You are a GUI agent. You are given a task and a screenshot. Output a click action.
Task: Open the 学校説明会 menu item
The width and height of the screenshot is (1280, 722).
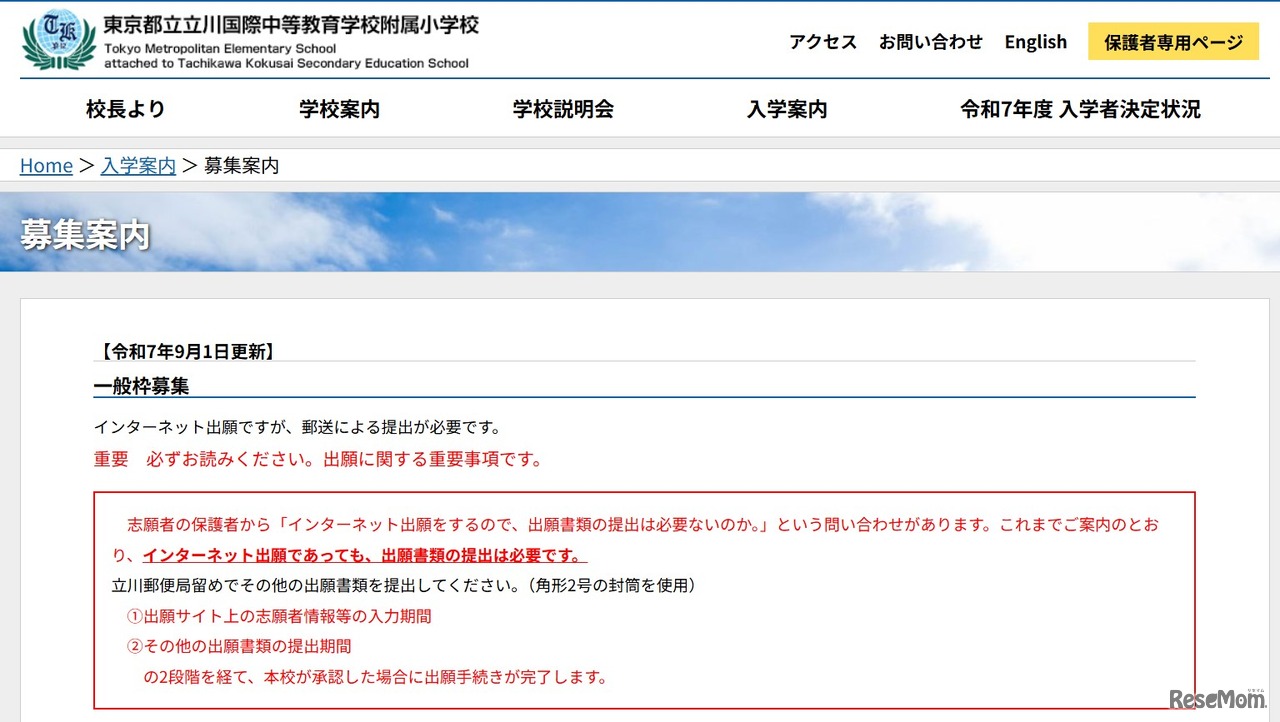(563, 110)
